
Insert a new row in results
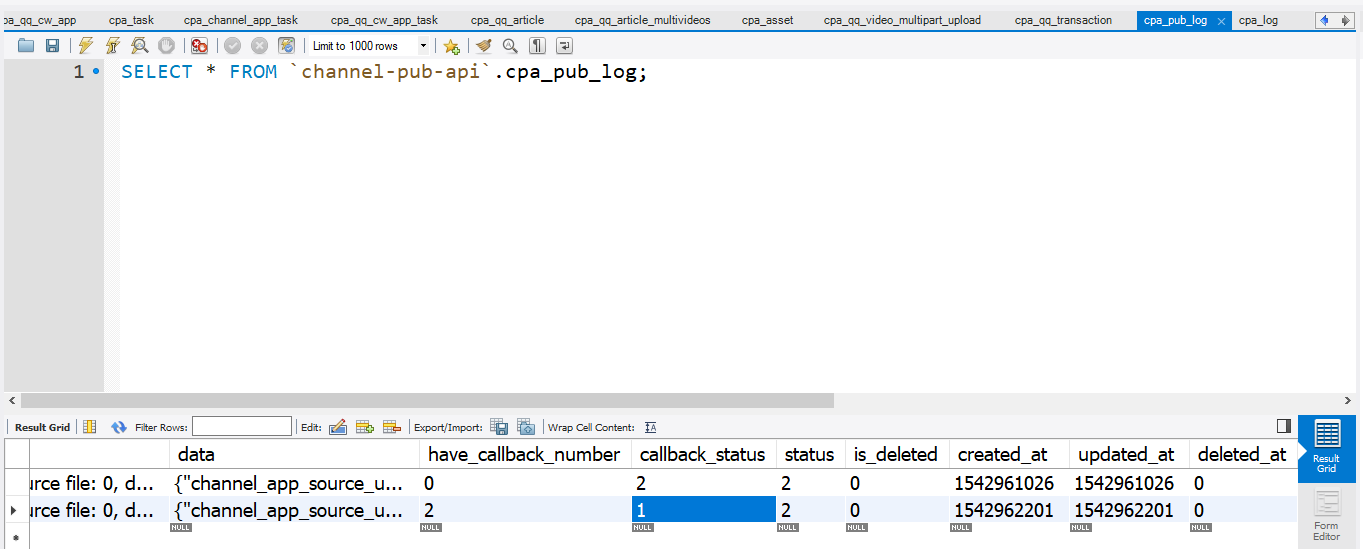[x=365, y=427]
